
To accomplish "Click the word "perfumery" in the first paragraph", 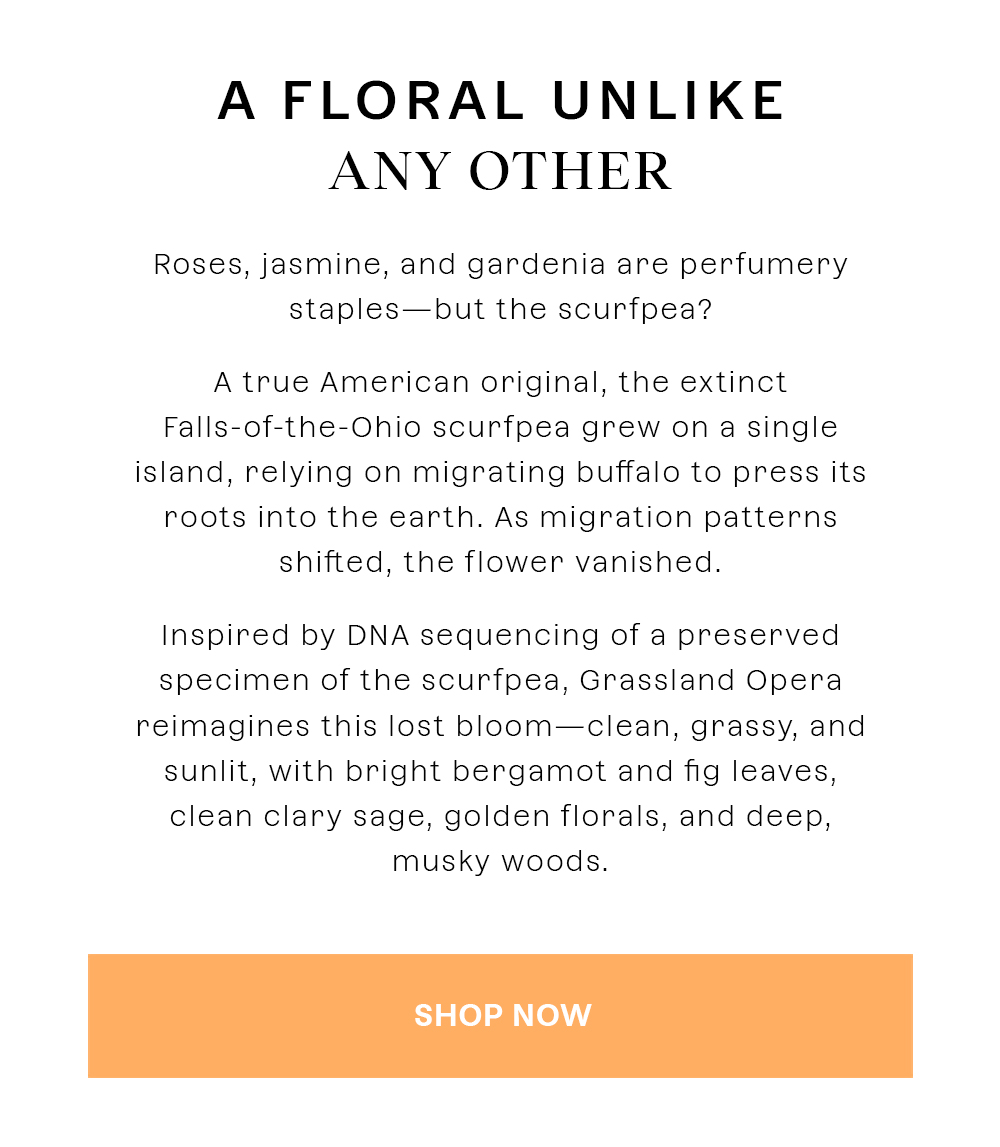I will [764, 265].
